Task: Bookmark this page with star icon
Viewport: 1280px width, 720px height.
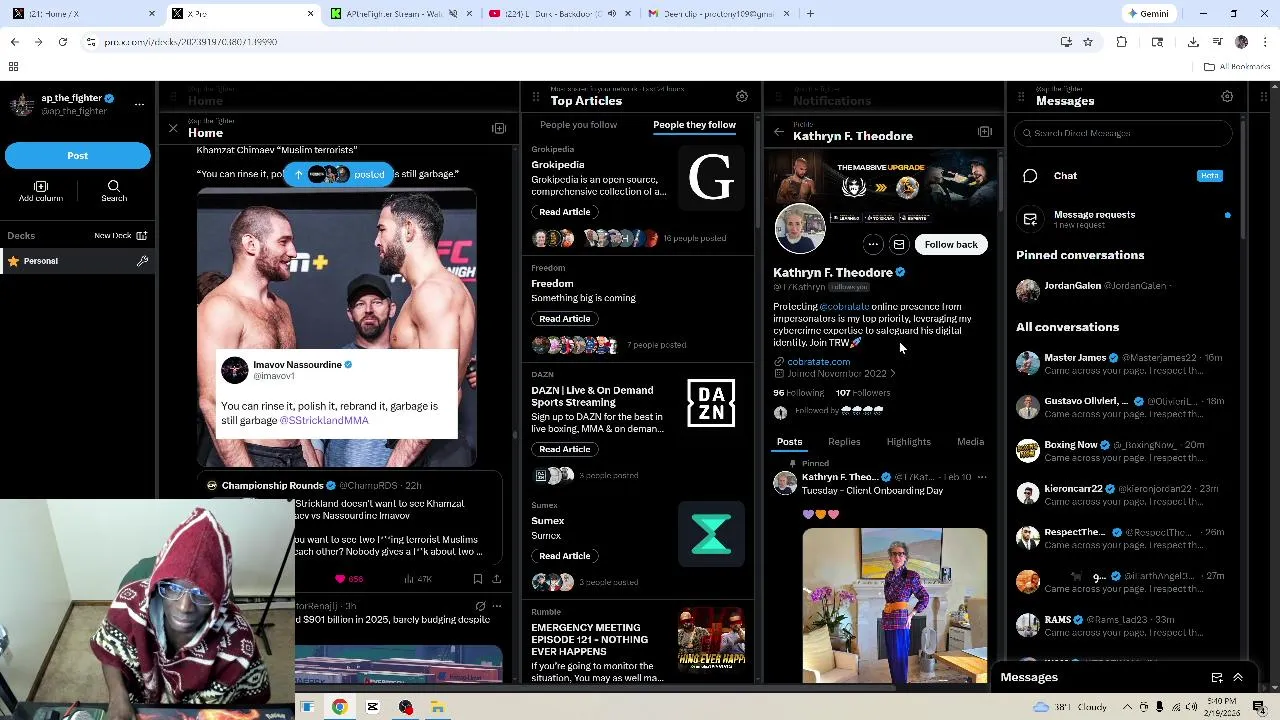Action: 1087,42
